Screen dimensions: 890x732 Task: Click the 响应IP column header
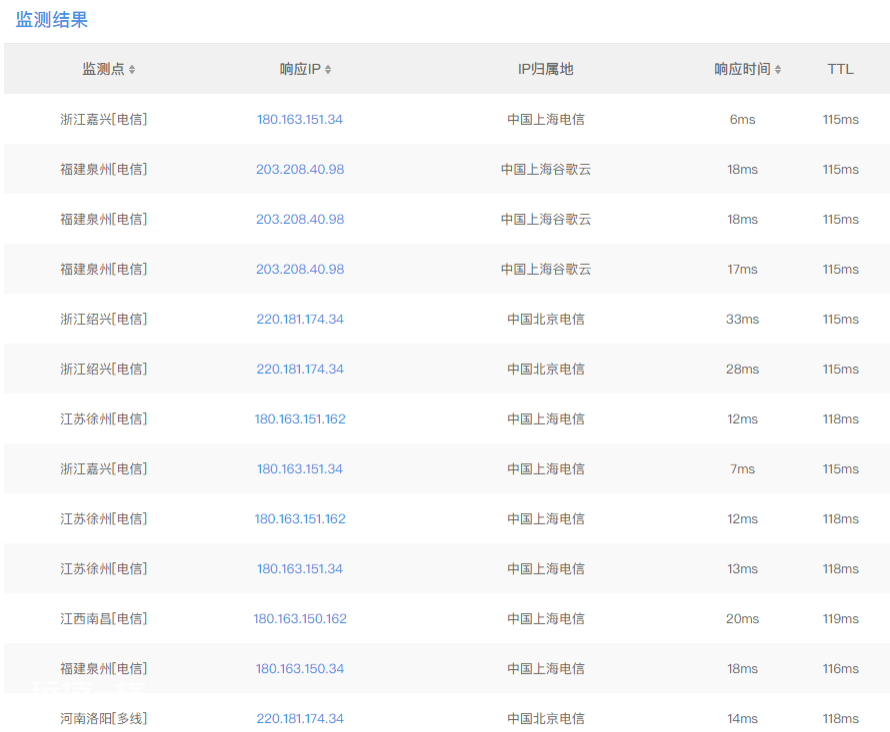(300, 69)
